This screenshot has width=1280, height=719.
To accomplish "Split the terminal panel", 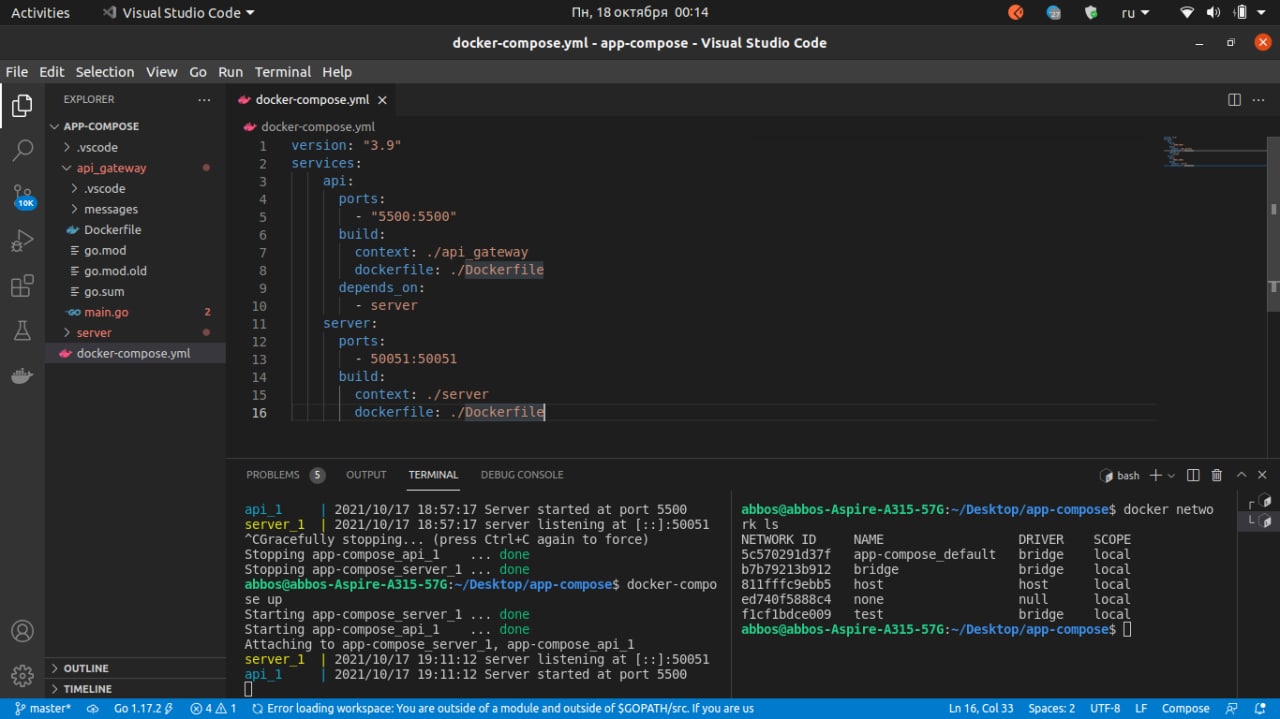I will (1193, 475).
